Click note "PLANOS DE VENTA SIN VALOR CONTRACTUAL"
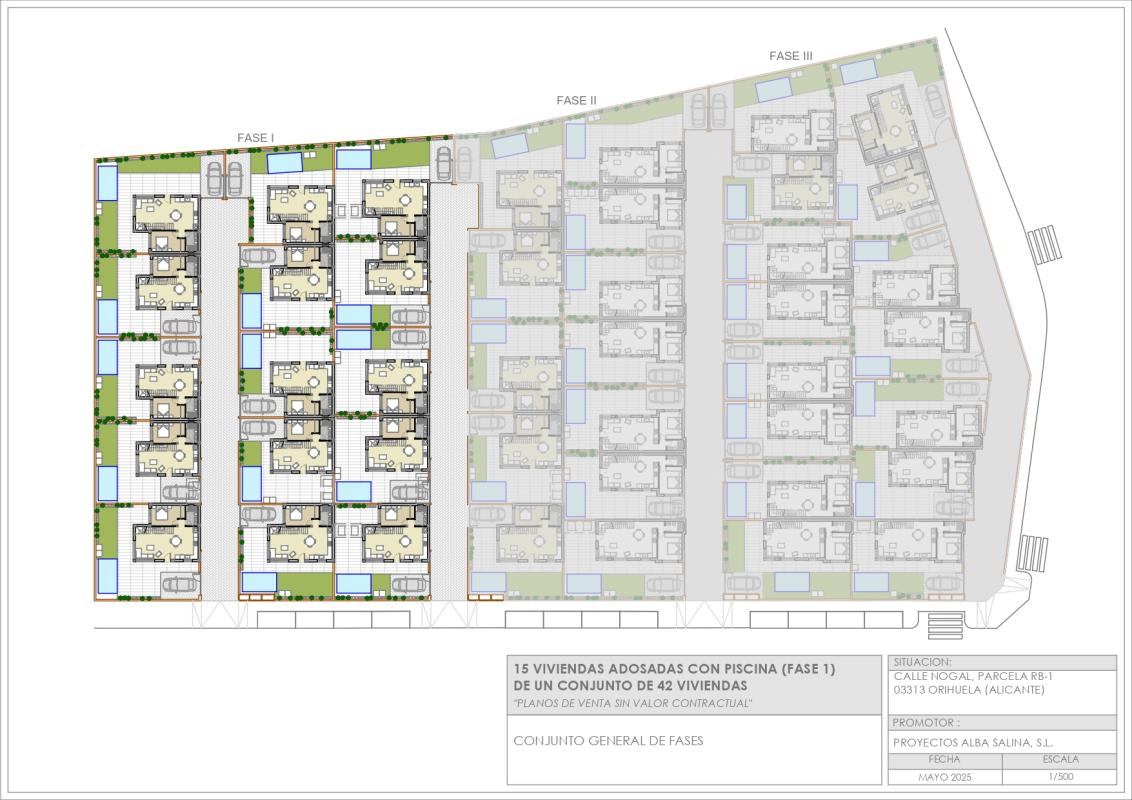This screenshot has height=800, width=1132. point(632,703)
